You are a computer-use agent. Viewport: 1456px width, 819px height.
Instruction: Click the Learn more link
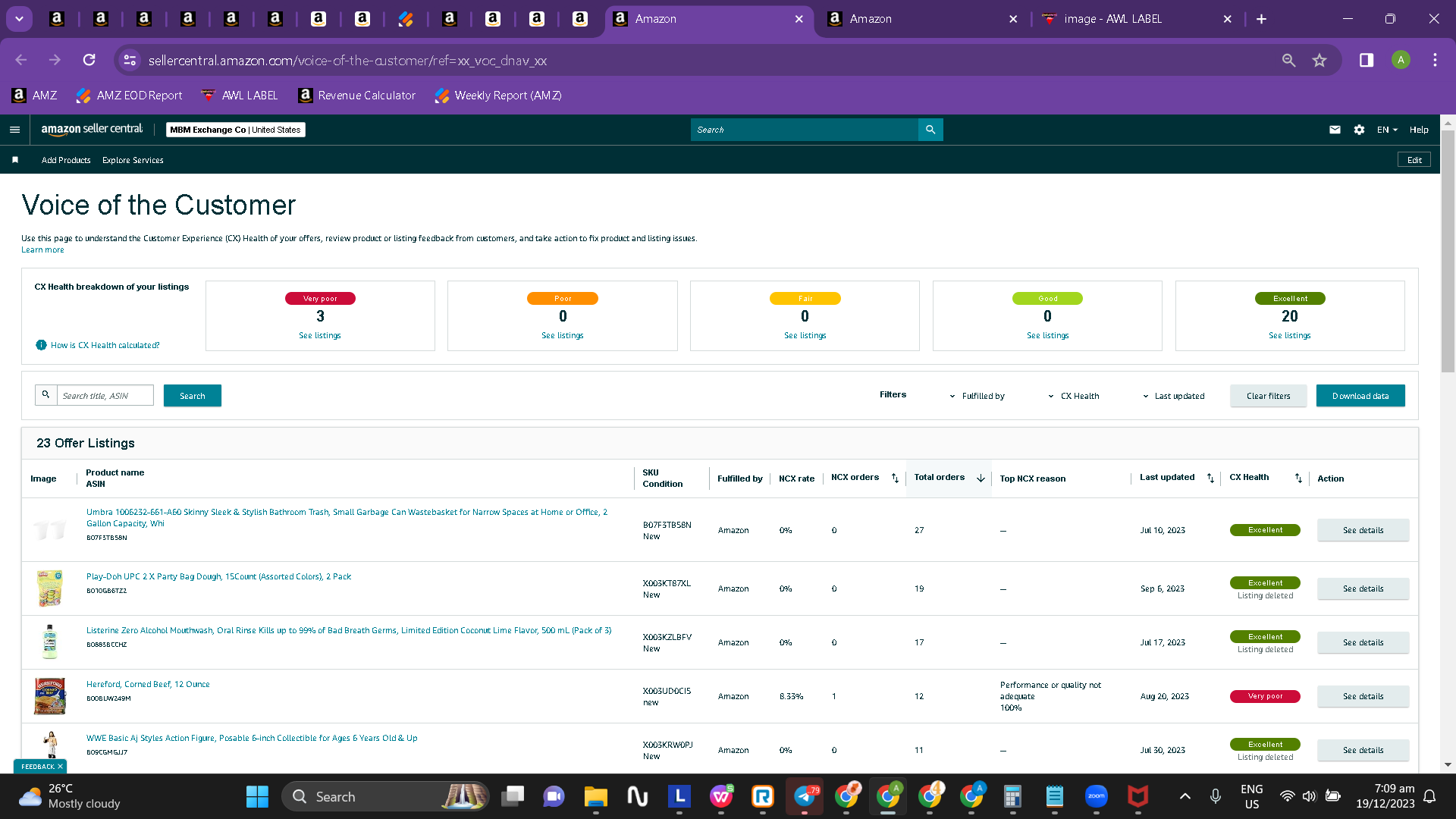click(42, 250)
